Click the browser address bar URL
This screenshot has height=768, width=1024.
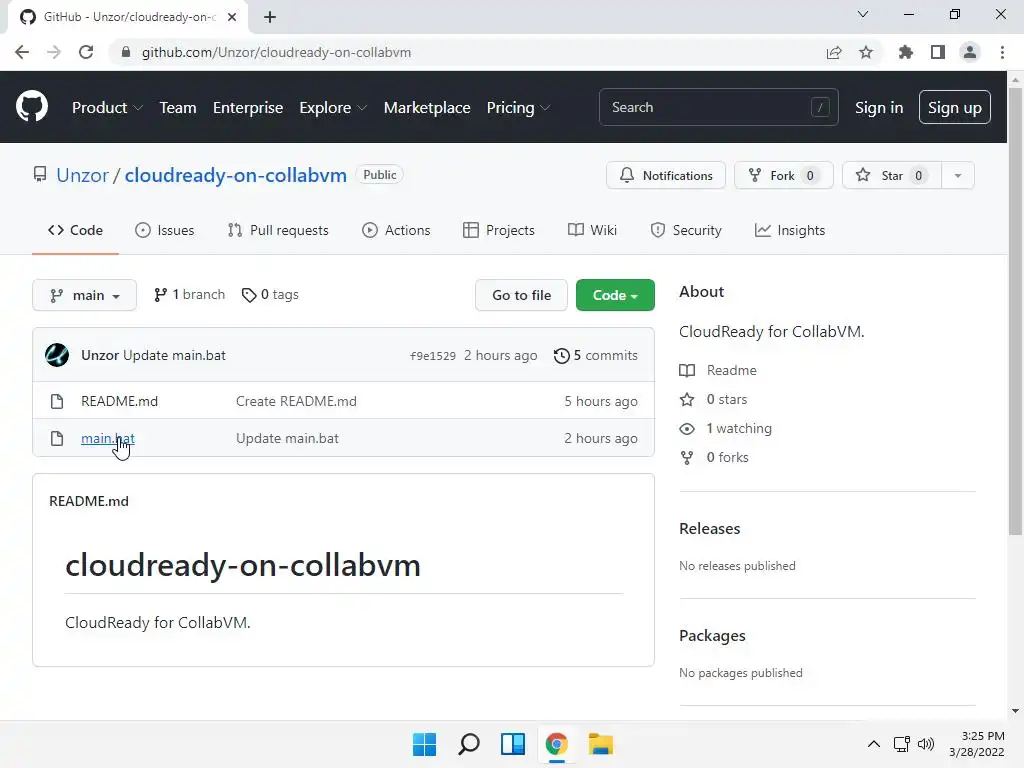click(276, 52)
